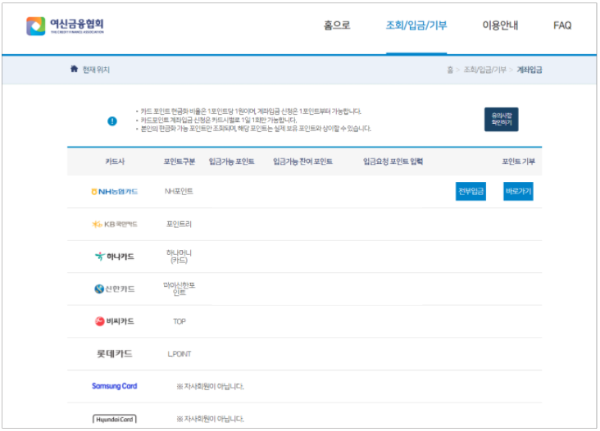
Task: Click the 하나머니(카드) cell
Action: click(x=179, y=256)
